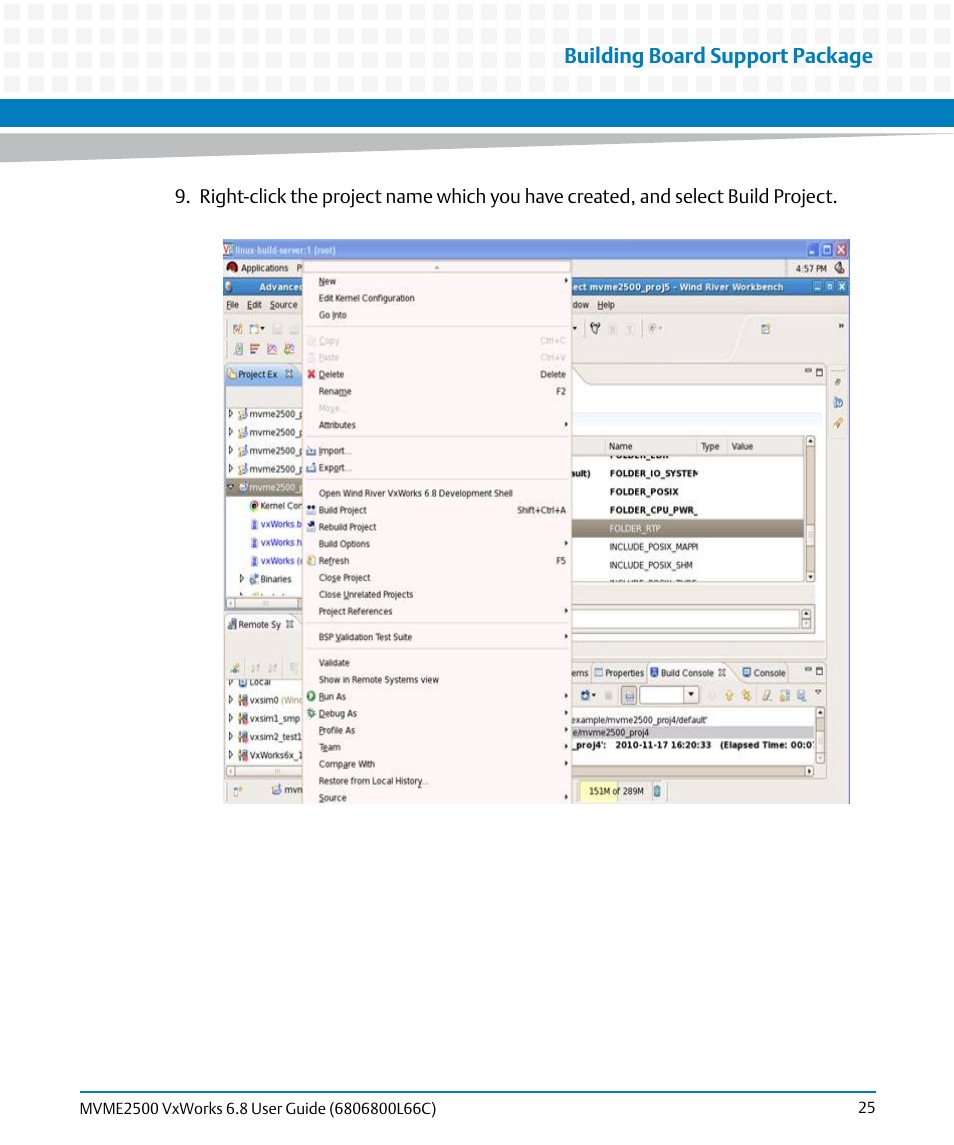The width and height of the screenshot is (954, 1145).
Task: Click the garbage collector trash icon
Action: click(x=657, y=791)
